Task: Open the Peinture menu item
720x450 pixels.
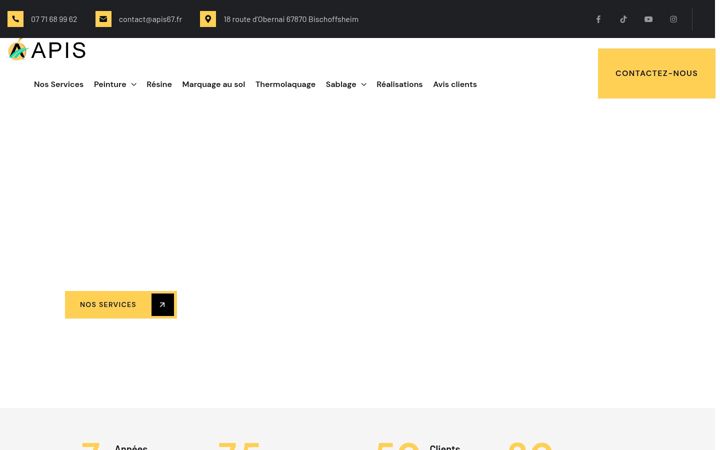Action: (110, 84)
